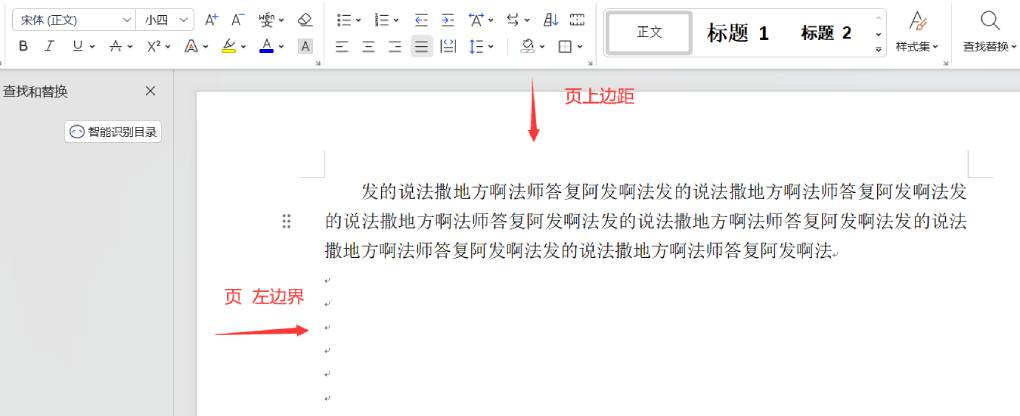Close the 查找和替换 side panel
This screenshot has height=416, width=1020.
click(x=150, y=91)
